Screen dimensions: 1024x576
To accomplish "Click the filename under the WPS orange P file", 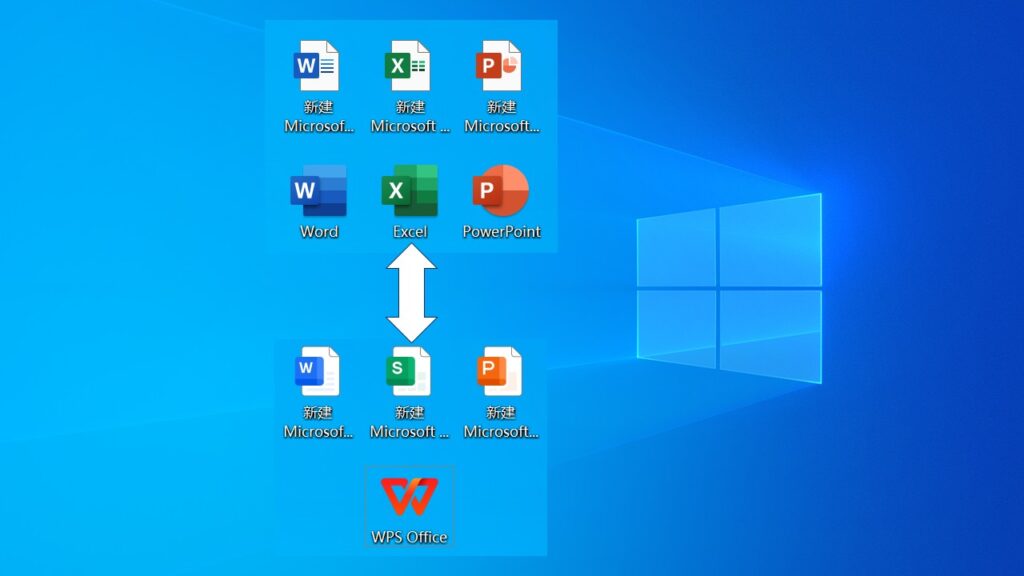I will 501,422.
